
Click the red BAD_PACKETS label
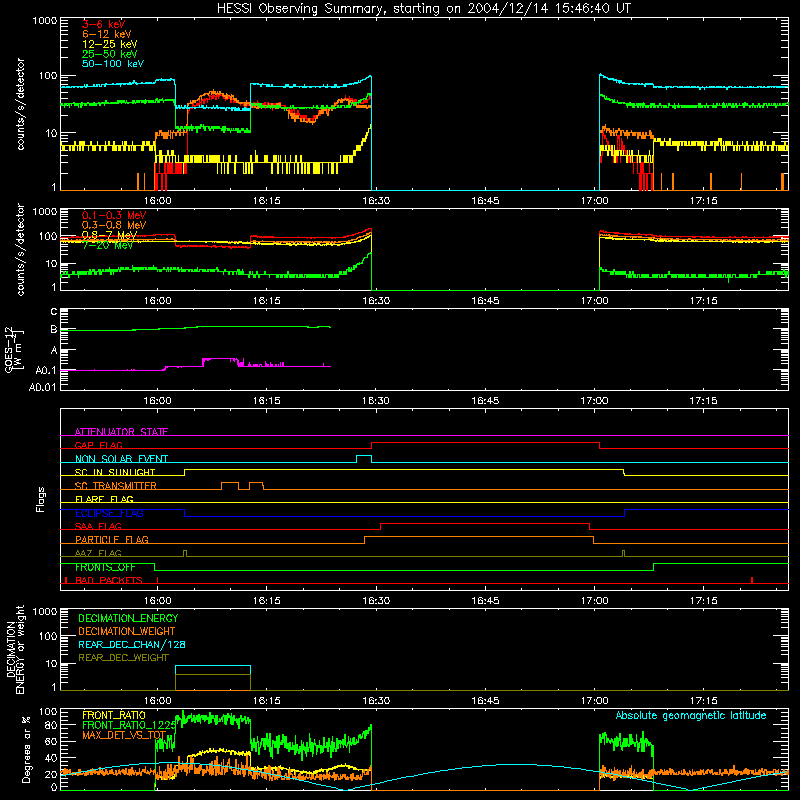(109, 580)
